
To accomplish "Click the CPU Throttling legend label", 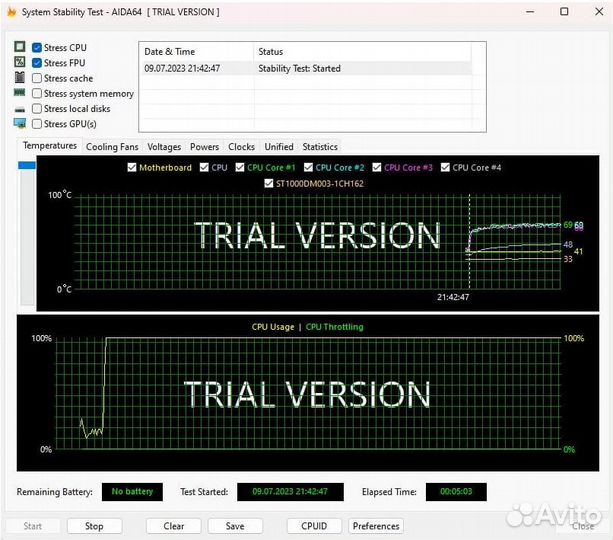I will [x=334, y=327].
